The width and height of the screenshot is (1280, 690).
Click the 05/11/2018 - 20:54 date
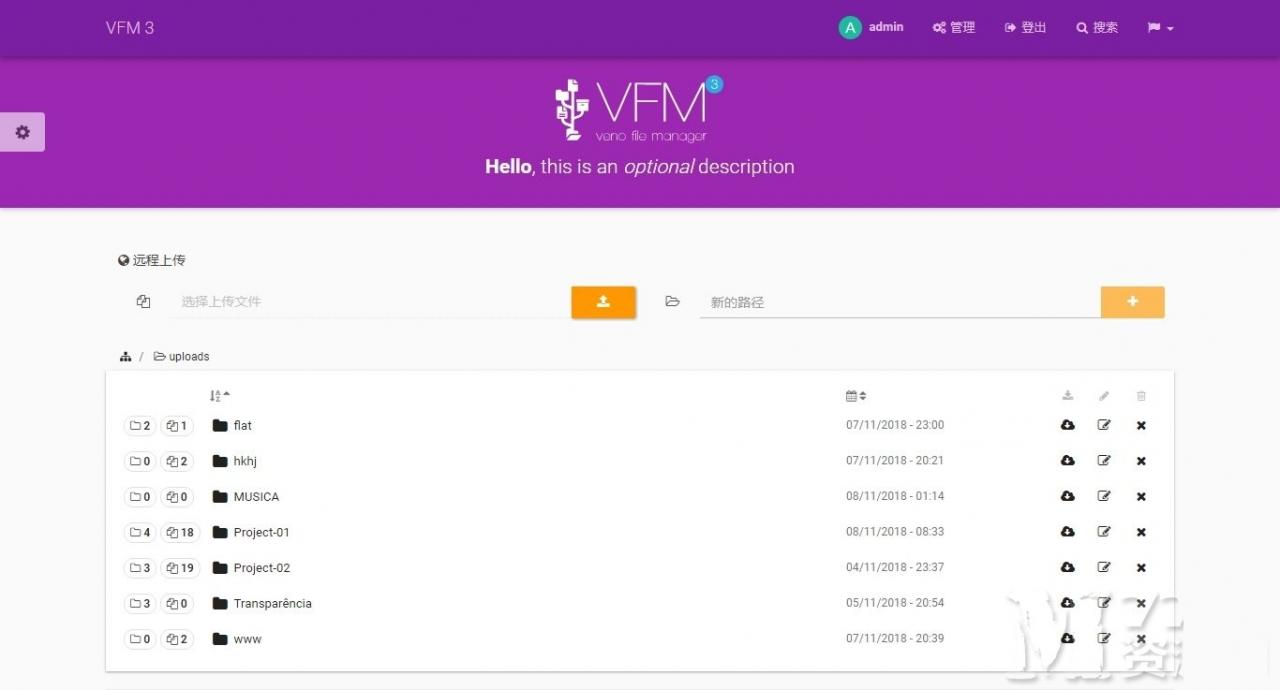pos(895,603)
